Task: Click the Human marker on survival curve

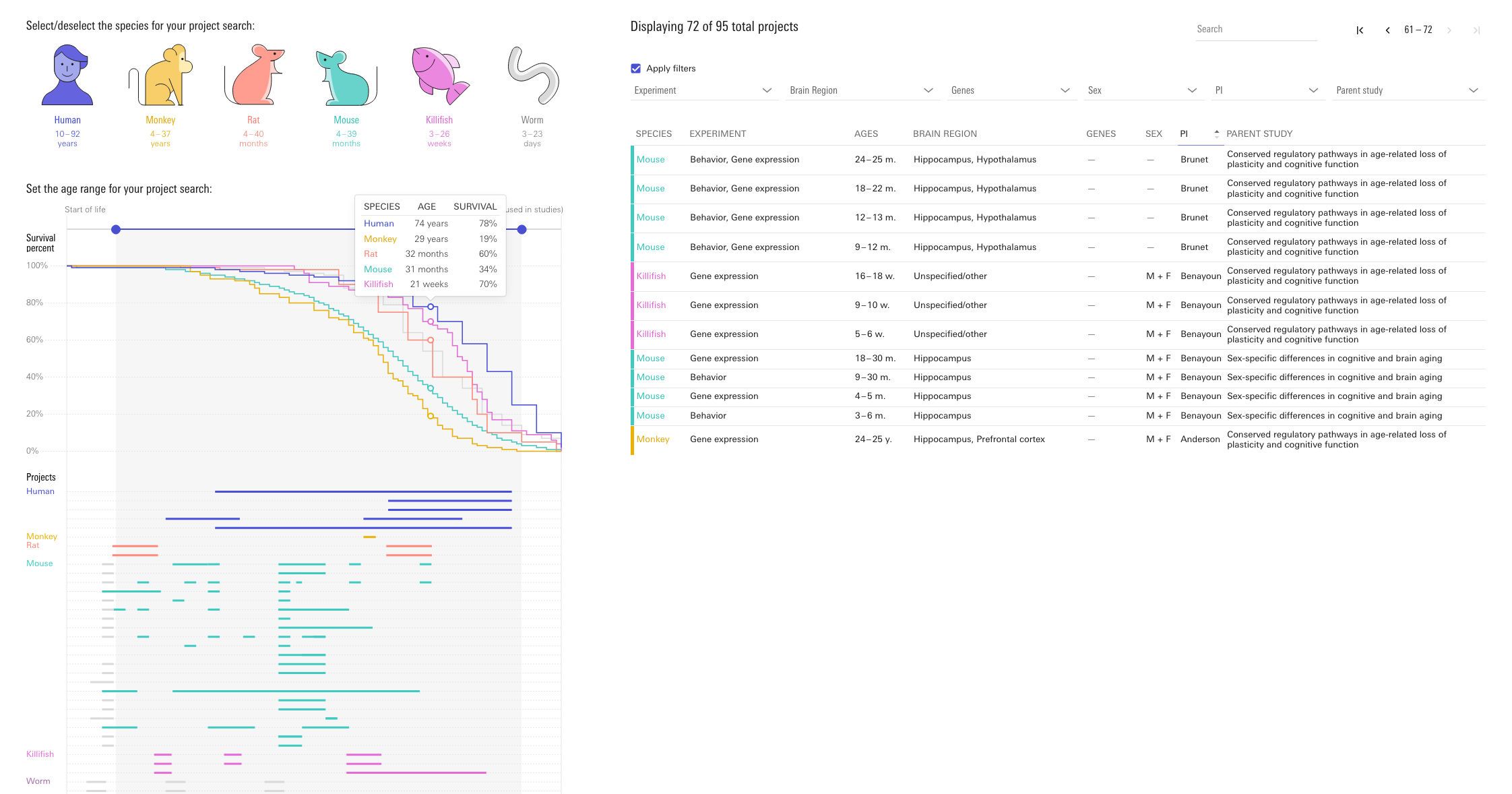Action: point(431,307)
